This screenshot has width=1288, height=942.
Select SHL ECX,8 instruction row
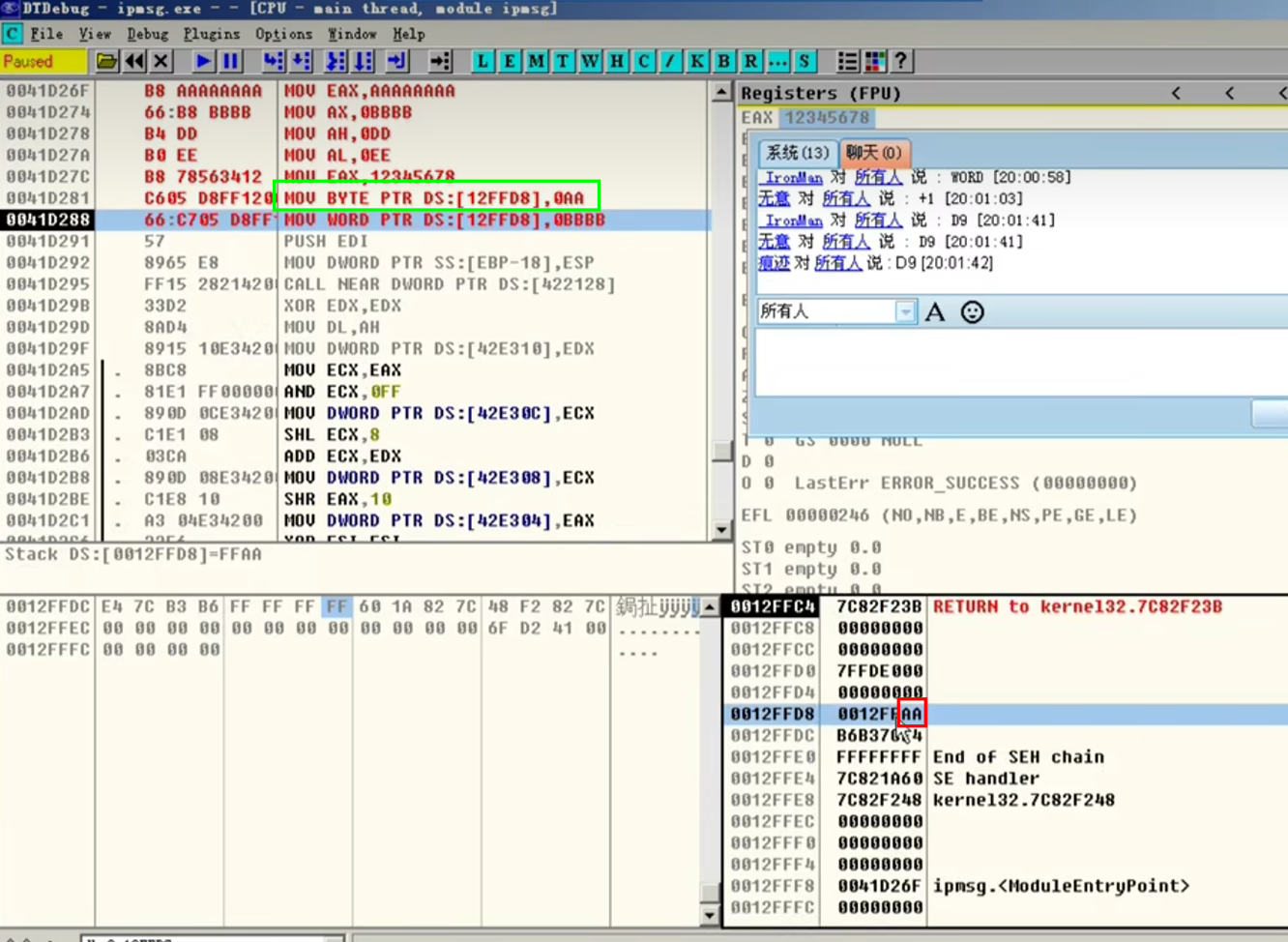(x=356, y=434)
